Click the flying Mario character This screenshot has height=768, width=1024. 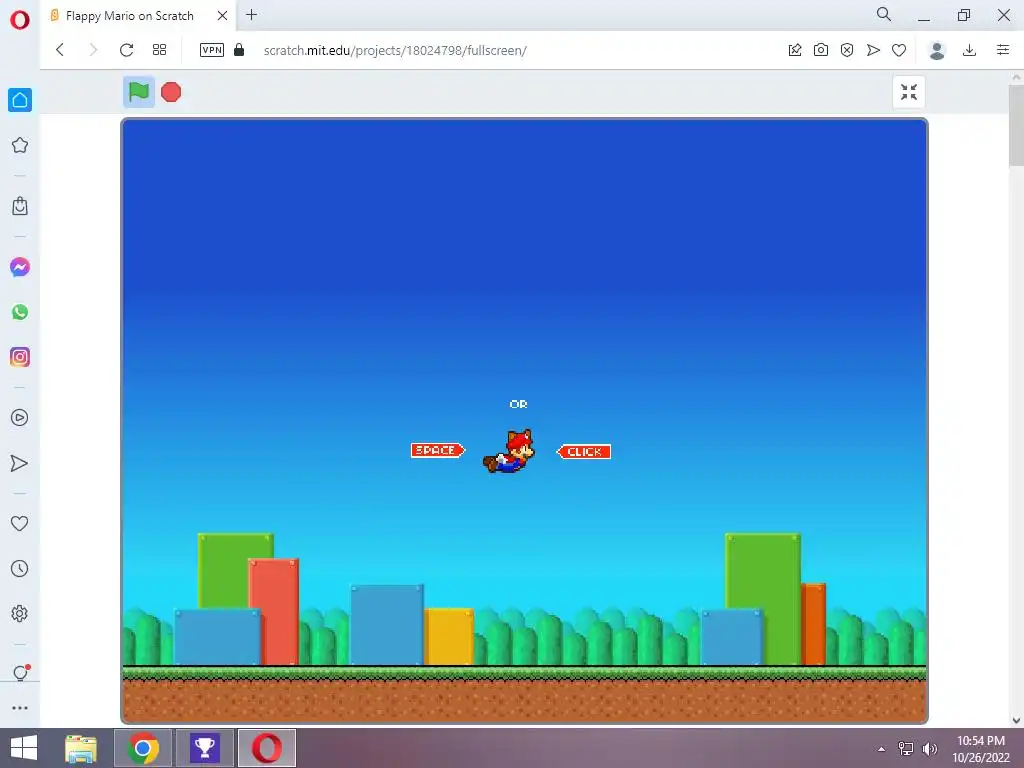click(509, 451)
